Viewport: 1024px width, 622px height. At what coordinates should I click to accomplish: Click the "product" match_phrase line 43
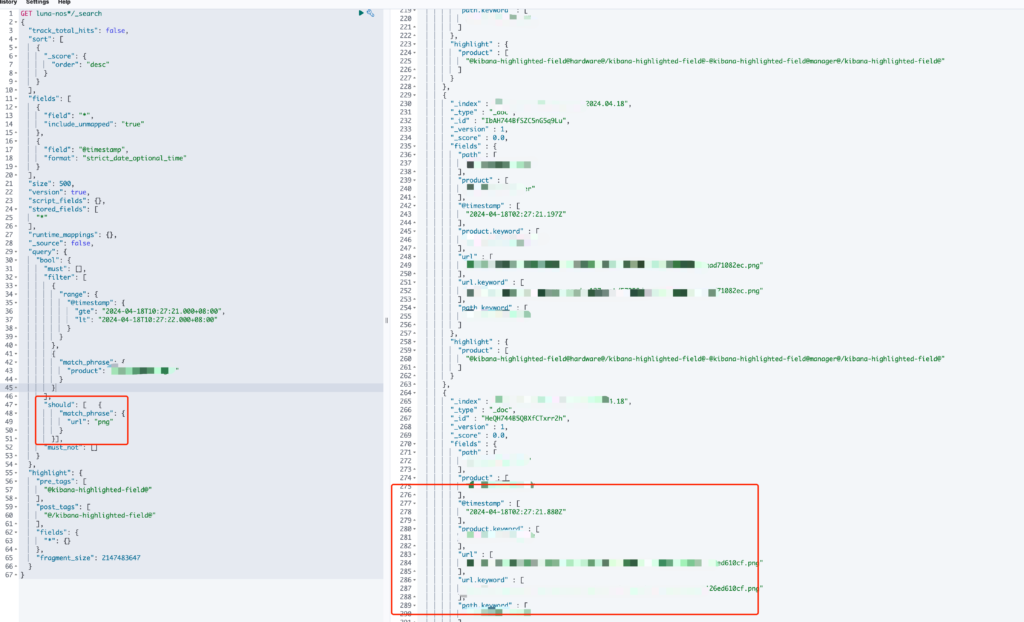(123, 370)
